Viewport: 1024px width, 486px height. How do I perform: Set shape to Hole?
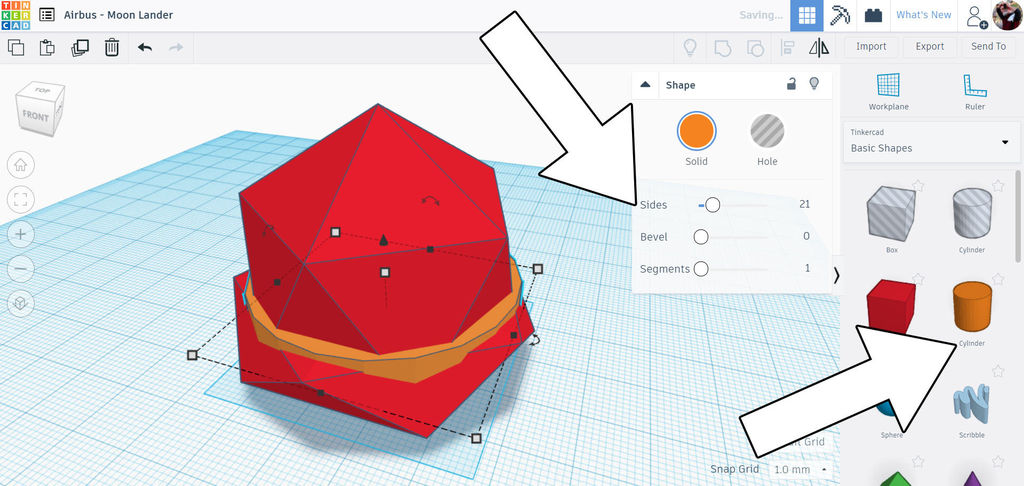(x=767, y=131)
